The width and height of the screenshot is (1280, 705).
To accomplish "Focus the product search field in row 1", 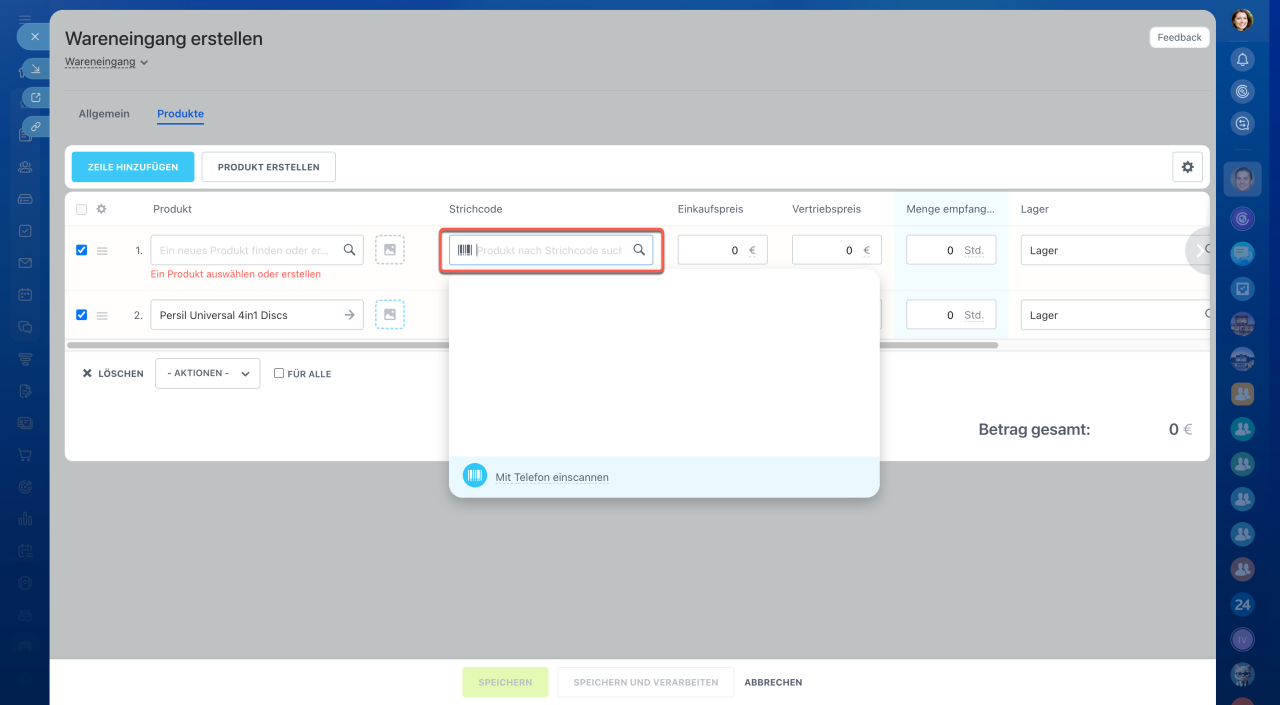I will [257, 250].
